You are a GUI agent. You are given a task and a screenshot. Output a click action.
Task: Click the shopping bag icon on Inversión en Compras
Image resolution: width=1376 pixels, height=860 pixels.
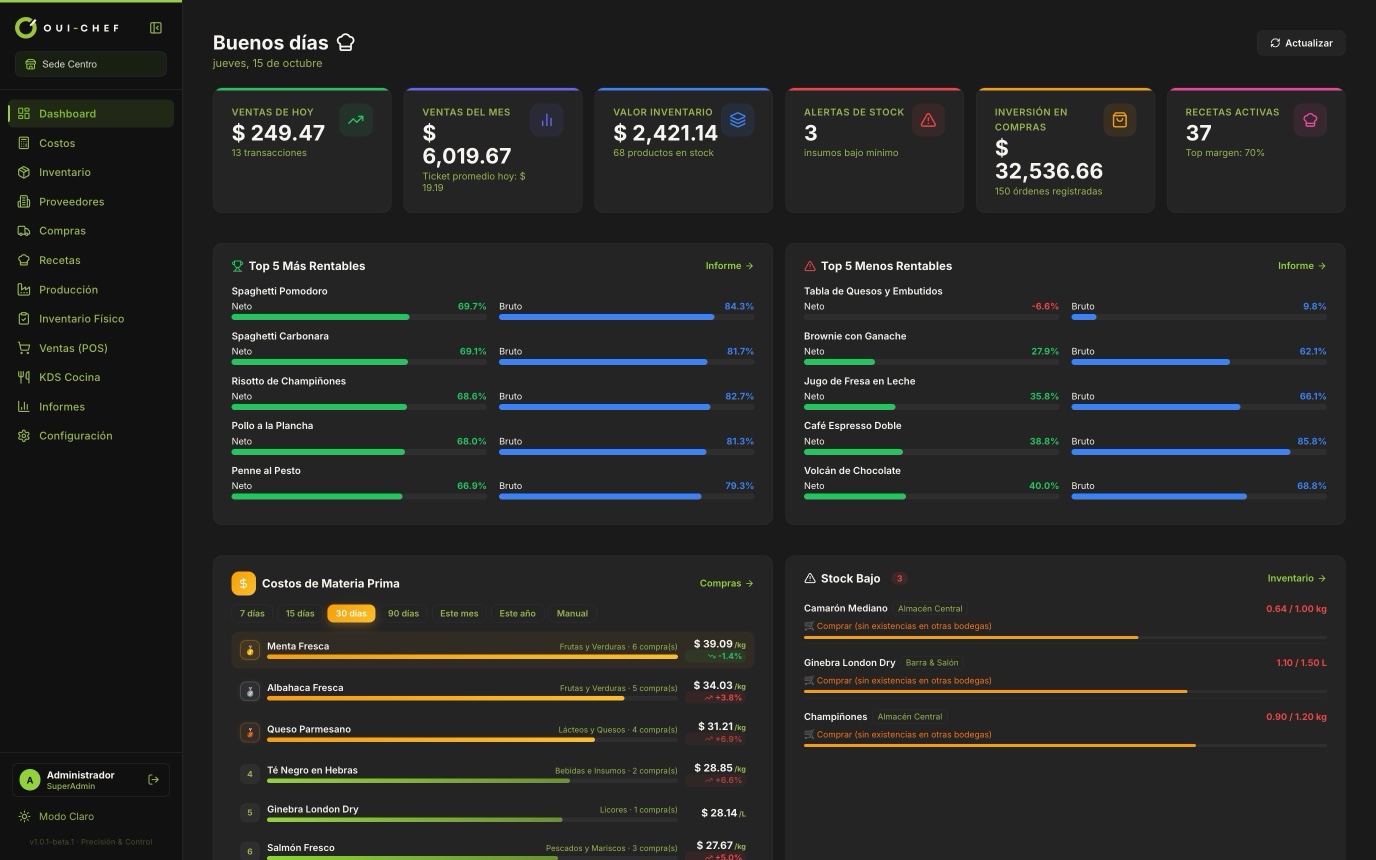click(x=1119, y=120)
